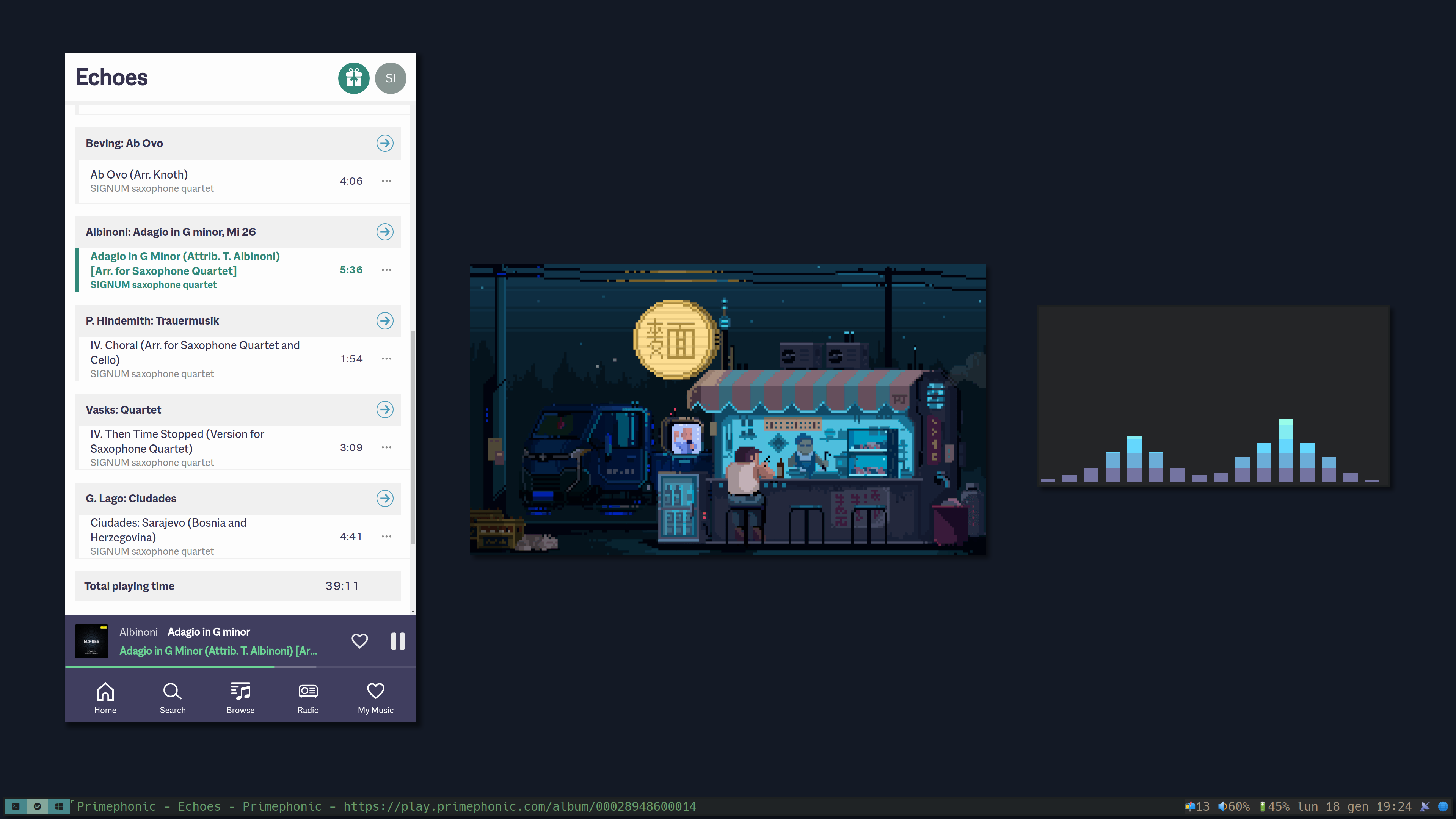Pause the playing Adagio track

pos(397,640)
